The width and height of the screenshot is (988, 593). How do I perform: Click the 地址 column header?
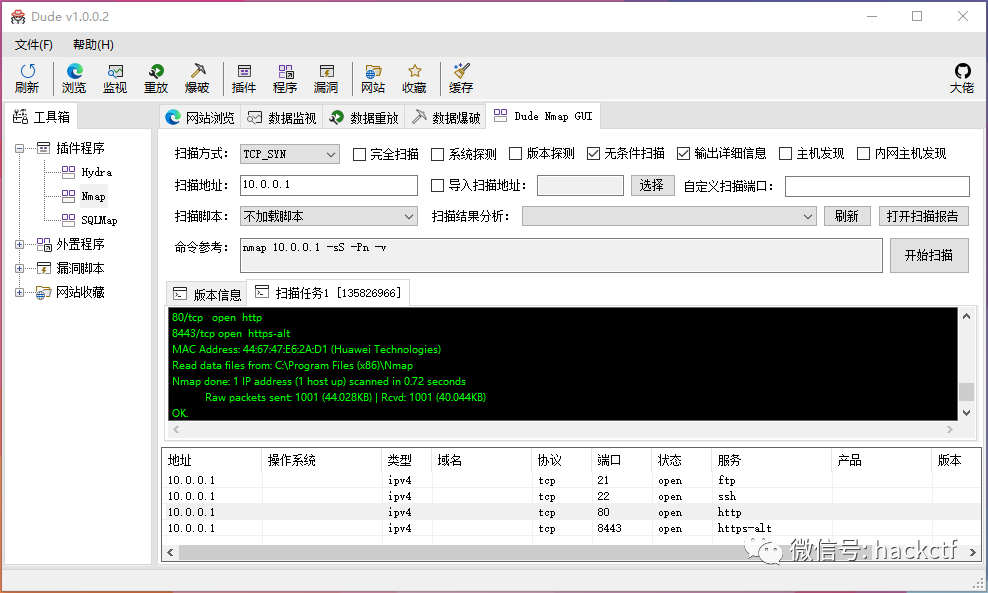(211, 461)
